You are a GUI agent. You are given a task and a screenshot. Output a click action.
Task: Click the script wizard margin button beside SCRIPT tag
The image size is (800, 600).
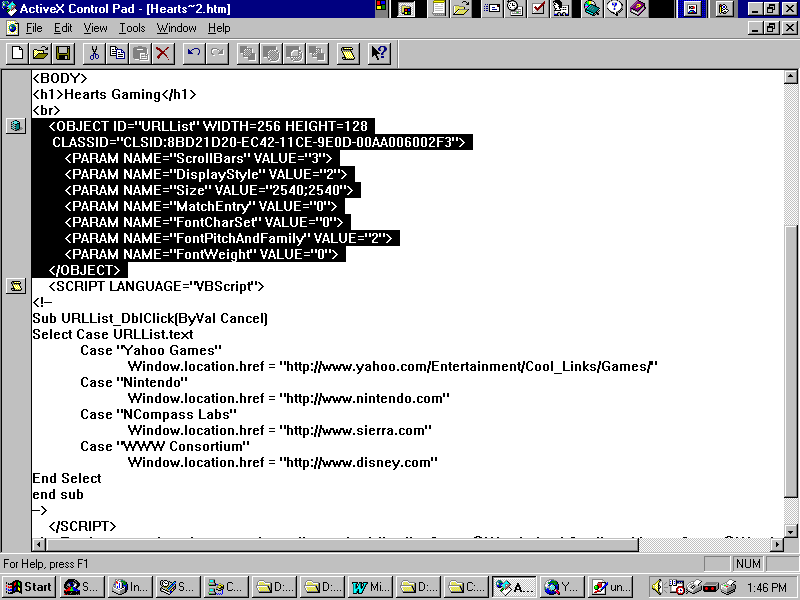tap(15, 286)
